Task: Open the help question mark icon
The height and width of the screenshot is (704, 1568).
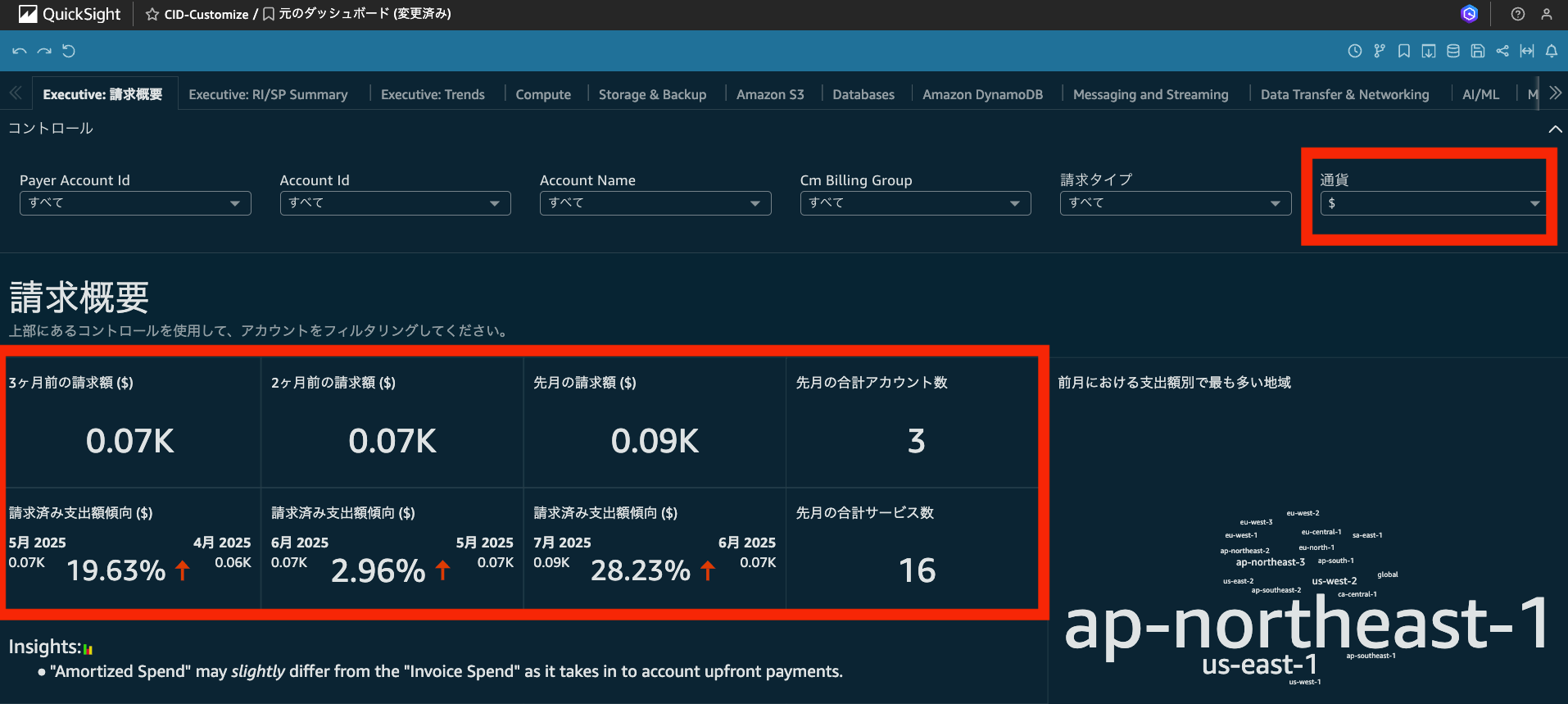Action: 1518,14
